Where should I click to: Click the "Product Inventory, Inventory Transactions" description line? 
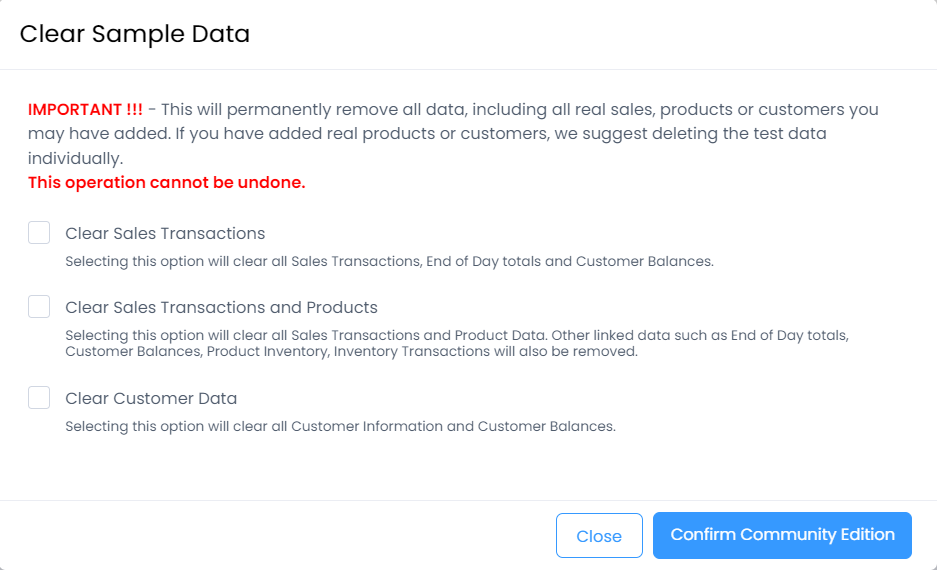(x=351, y=352)
